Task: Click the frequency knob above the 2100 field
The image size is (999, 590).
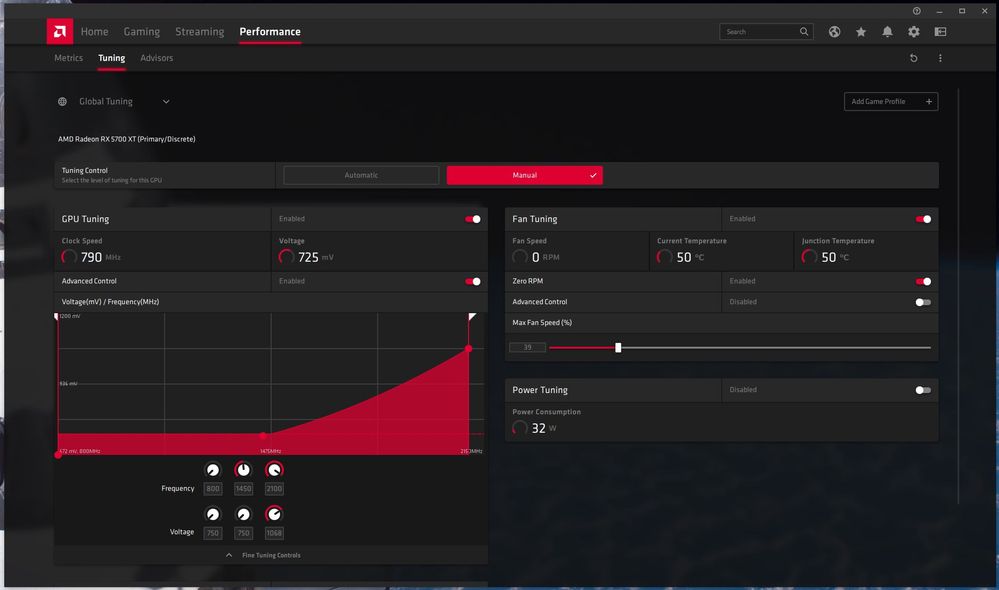Action: tap(274, 470)
